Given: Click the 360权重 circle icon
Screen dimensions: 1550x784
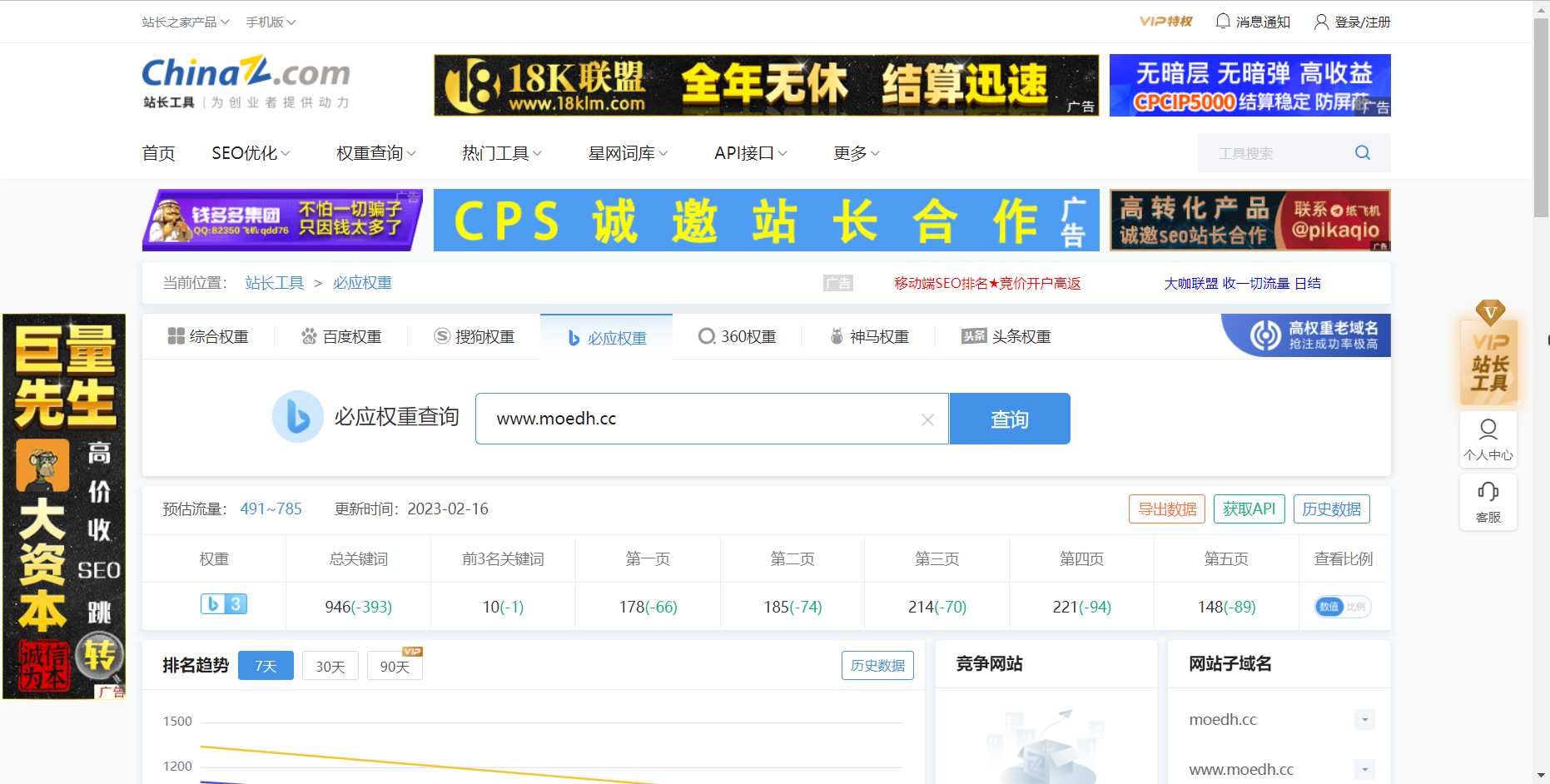Looking at the screenshot, I should coord(707,336).
